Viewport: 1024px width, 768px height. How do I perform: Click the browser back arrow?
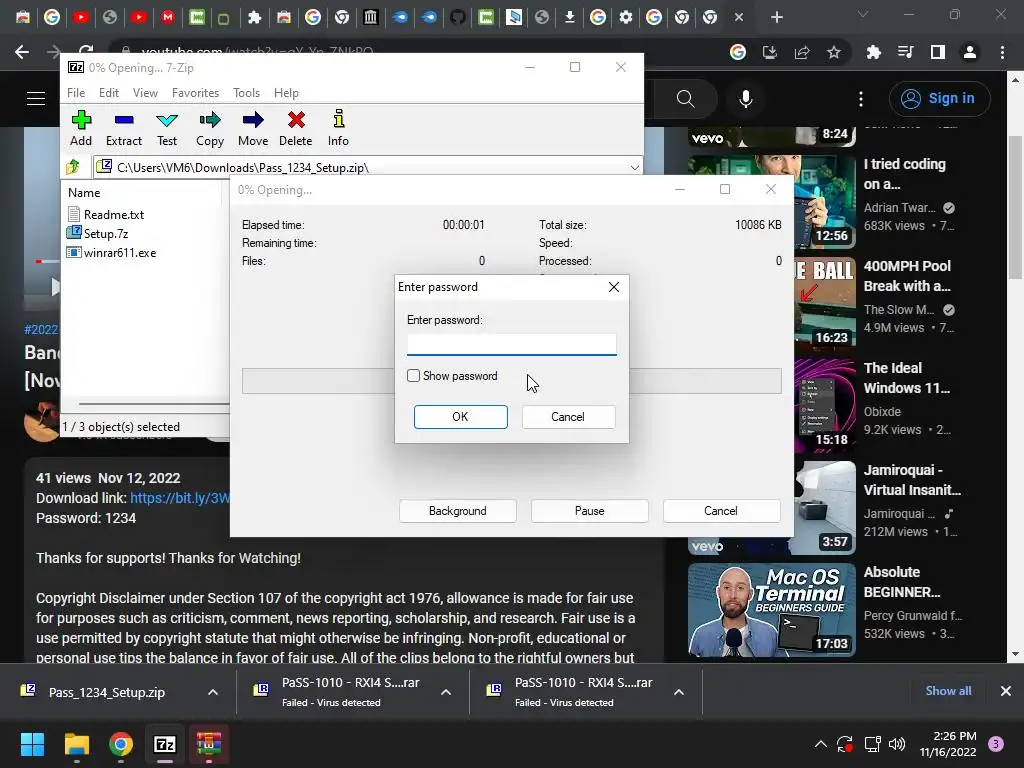point(22,52)
